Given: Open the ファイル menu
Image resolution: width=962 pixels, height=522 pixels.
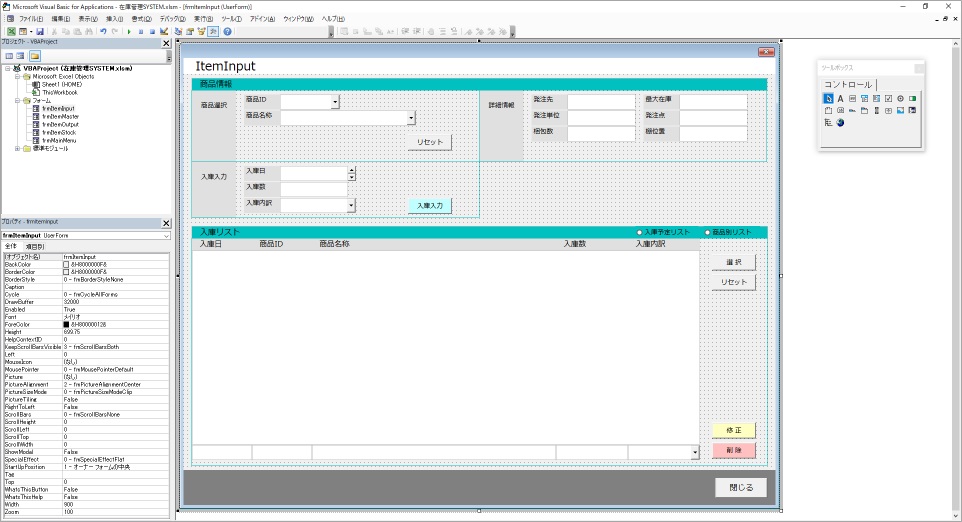Looking at the screenshot, I should (31, 19).
